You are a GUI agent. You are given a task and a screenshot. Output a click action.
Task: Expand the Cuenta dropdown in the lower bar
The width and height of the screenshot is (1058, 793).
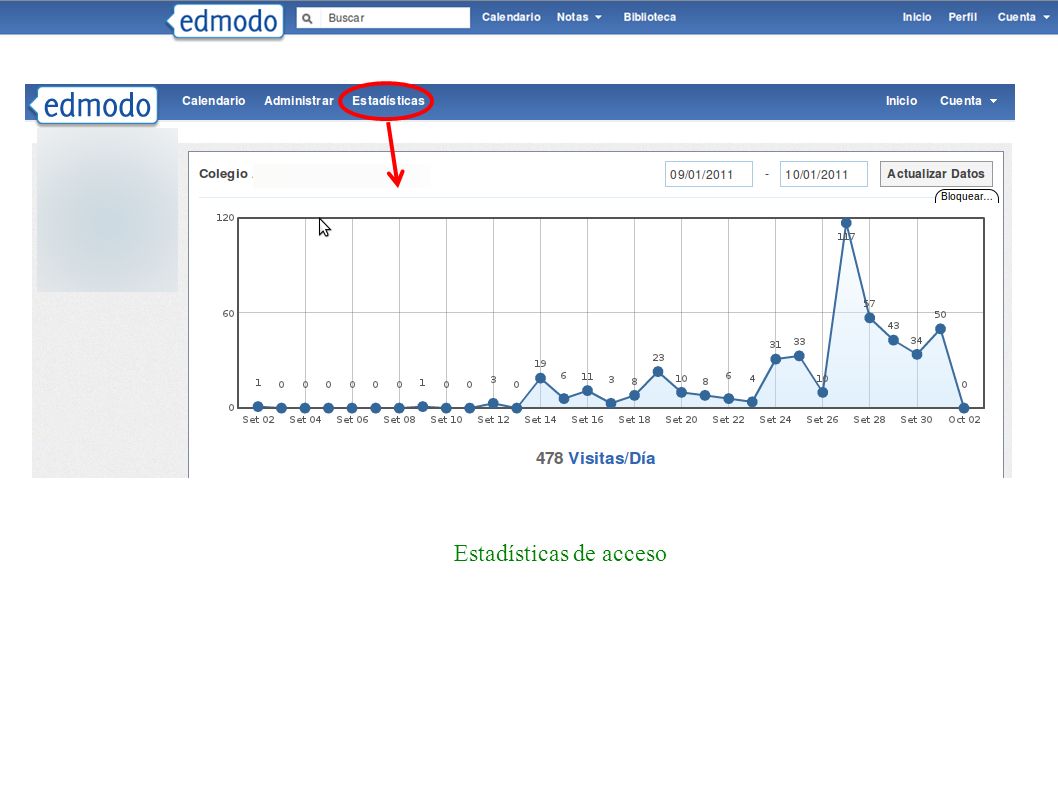[968, 101]
